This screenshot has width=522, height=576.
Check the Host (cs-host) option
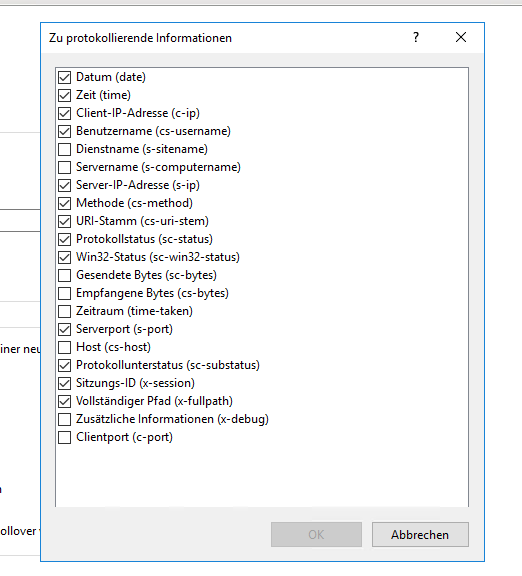click(65, 347)
